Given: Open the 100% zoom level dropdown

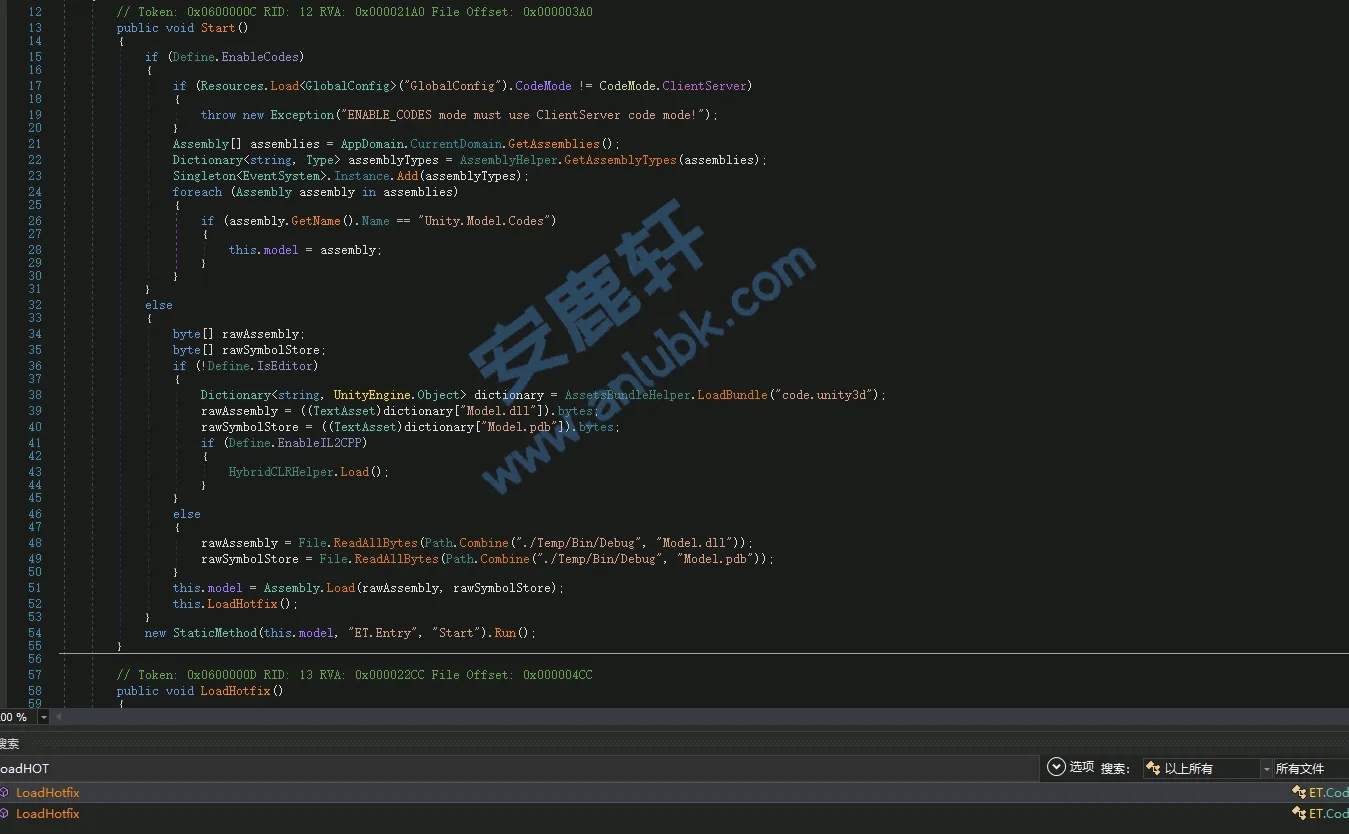Looking at the screenshot, I should (43, 717).
